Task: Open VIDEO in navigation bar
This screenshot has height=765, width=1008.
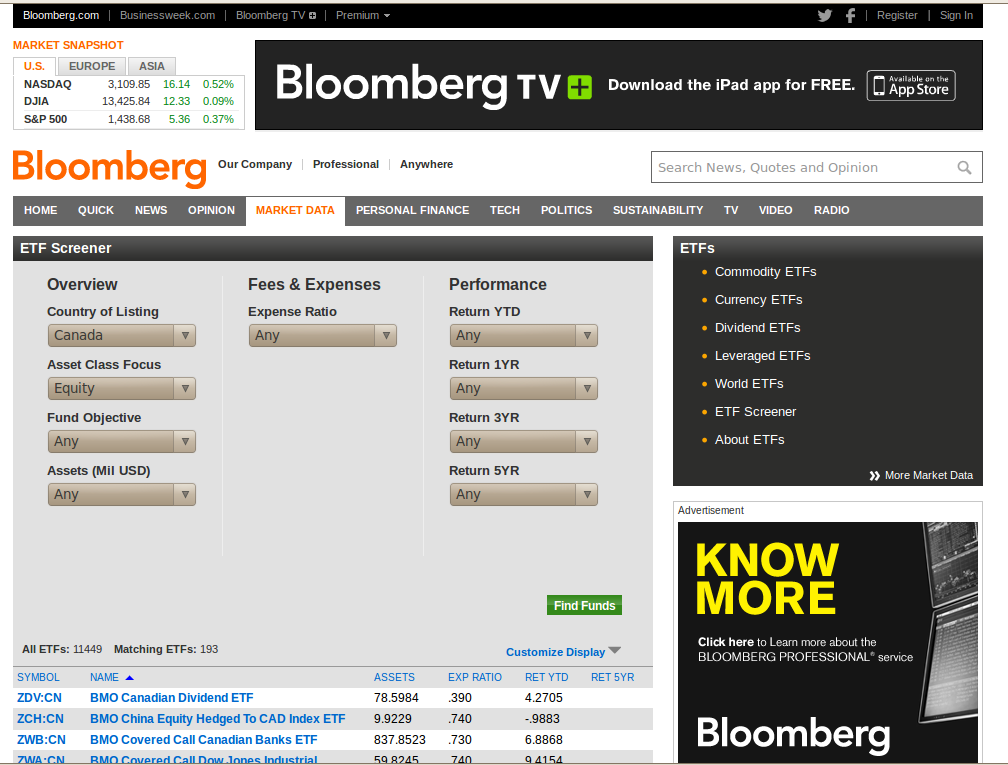Action: pos(775,210)
